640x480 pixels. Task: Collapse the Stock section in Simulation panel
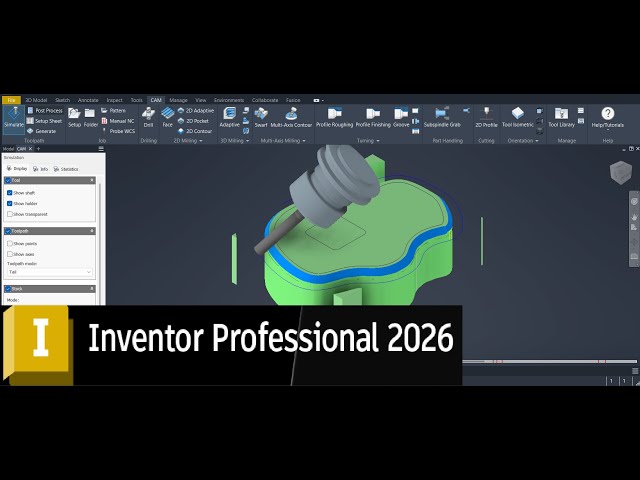92,289
